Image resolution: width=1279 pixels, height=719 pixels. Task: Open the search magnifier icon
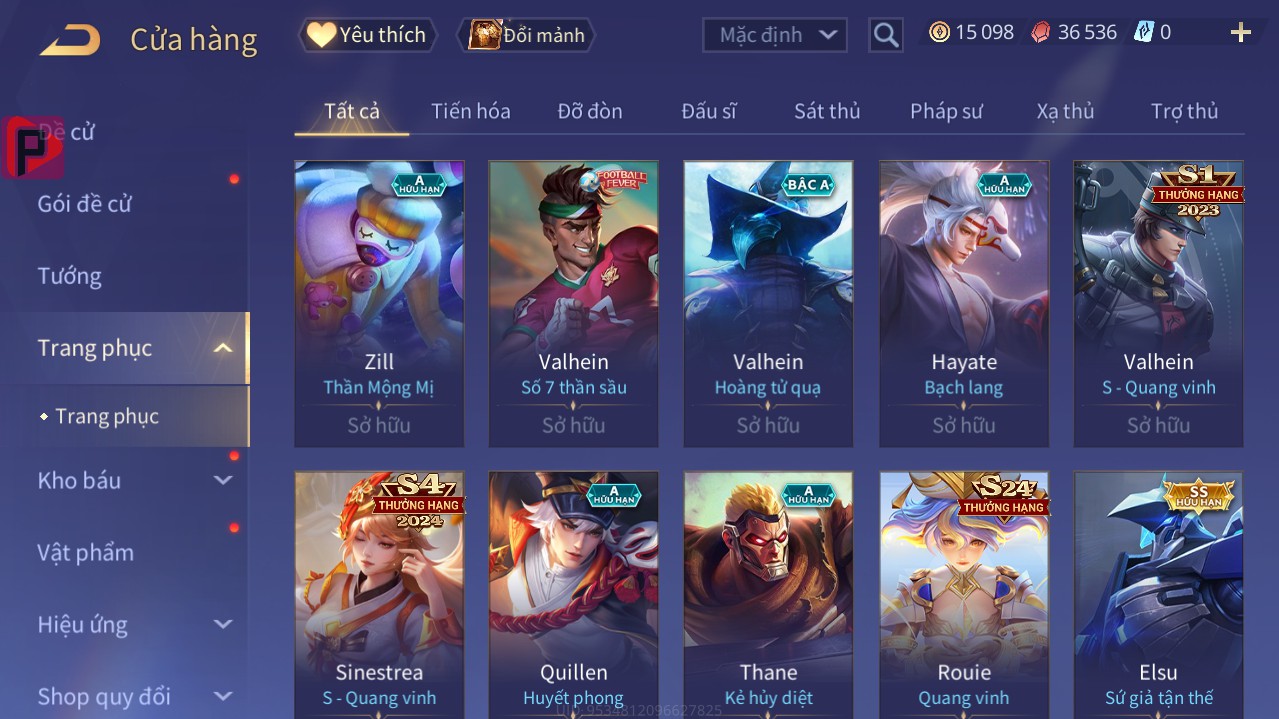pyautogui.click(x=886, y=35)
